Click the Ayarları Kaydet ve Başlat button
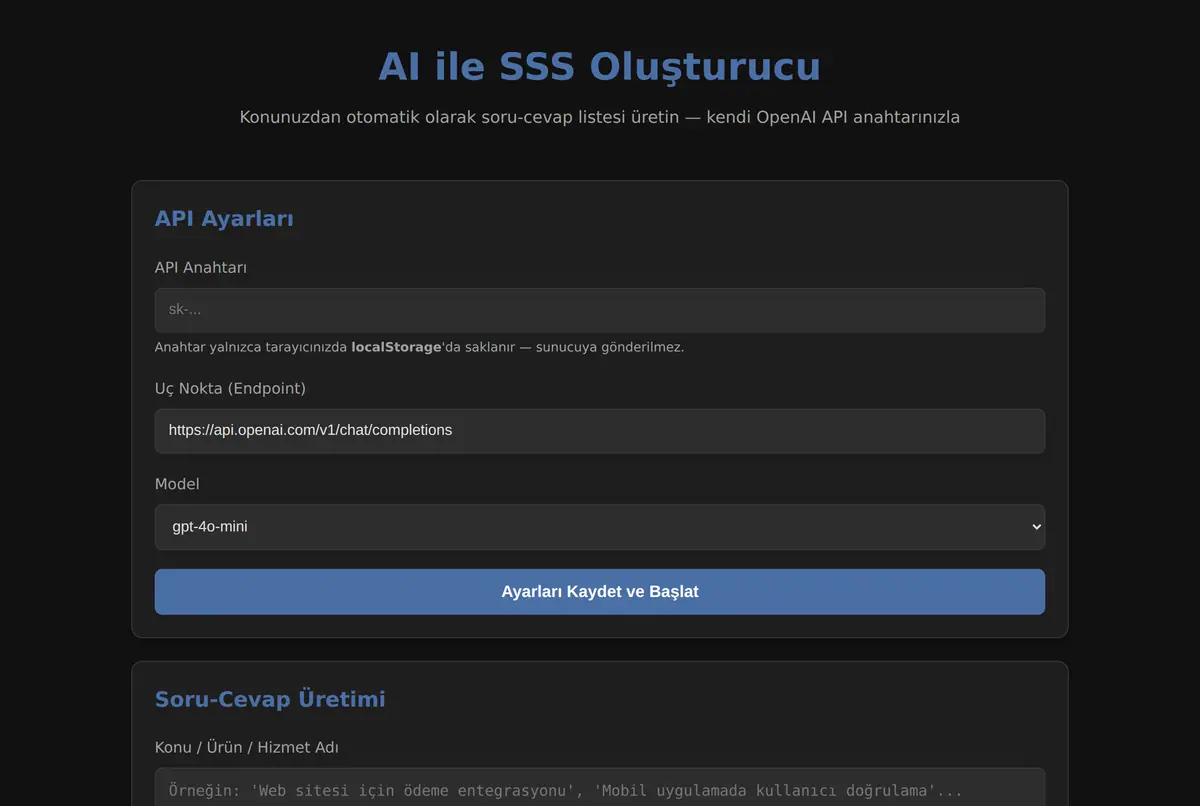Viewport: 1200px width, 806px height. 600,591
